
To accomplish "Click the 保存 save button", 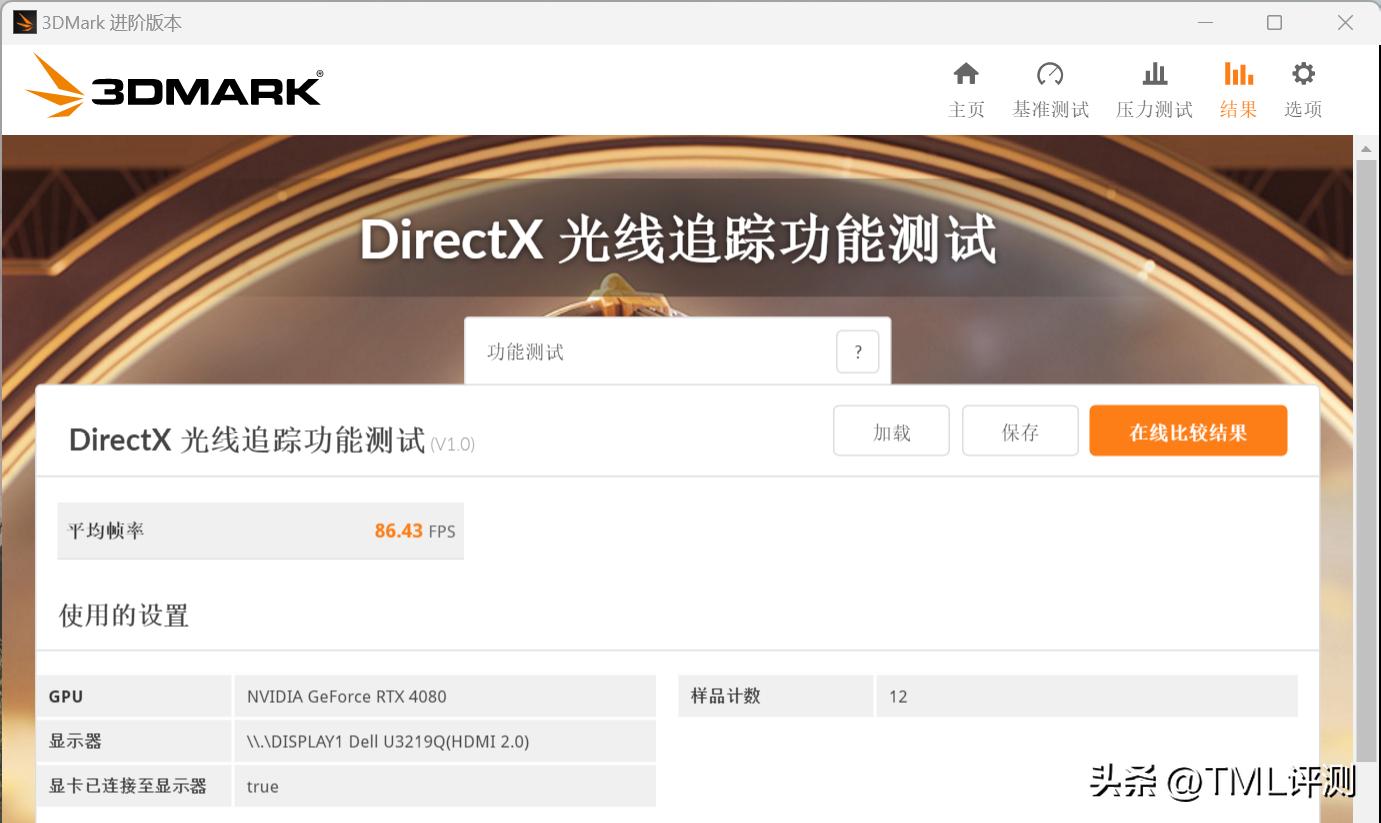I will (x=1020, y=431).
